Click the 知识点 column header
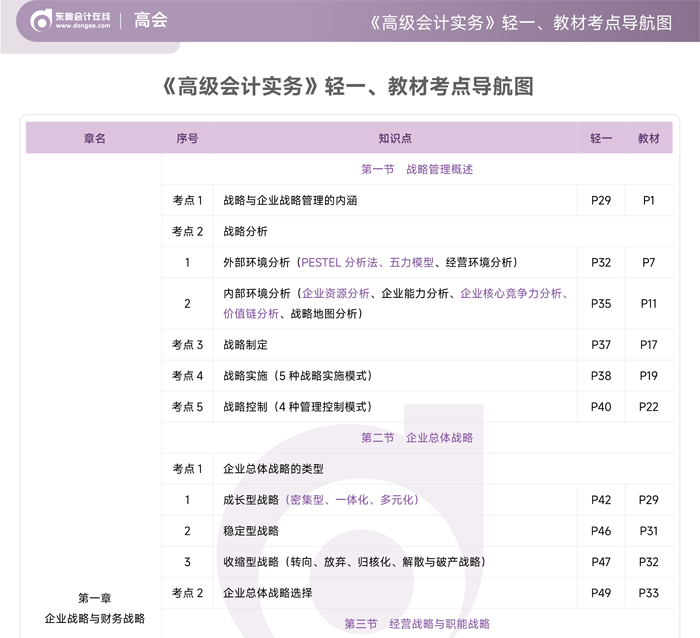The height and width of the screenshot is (638, 700). pos(395,138)
